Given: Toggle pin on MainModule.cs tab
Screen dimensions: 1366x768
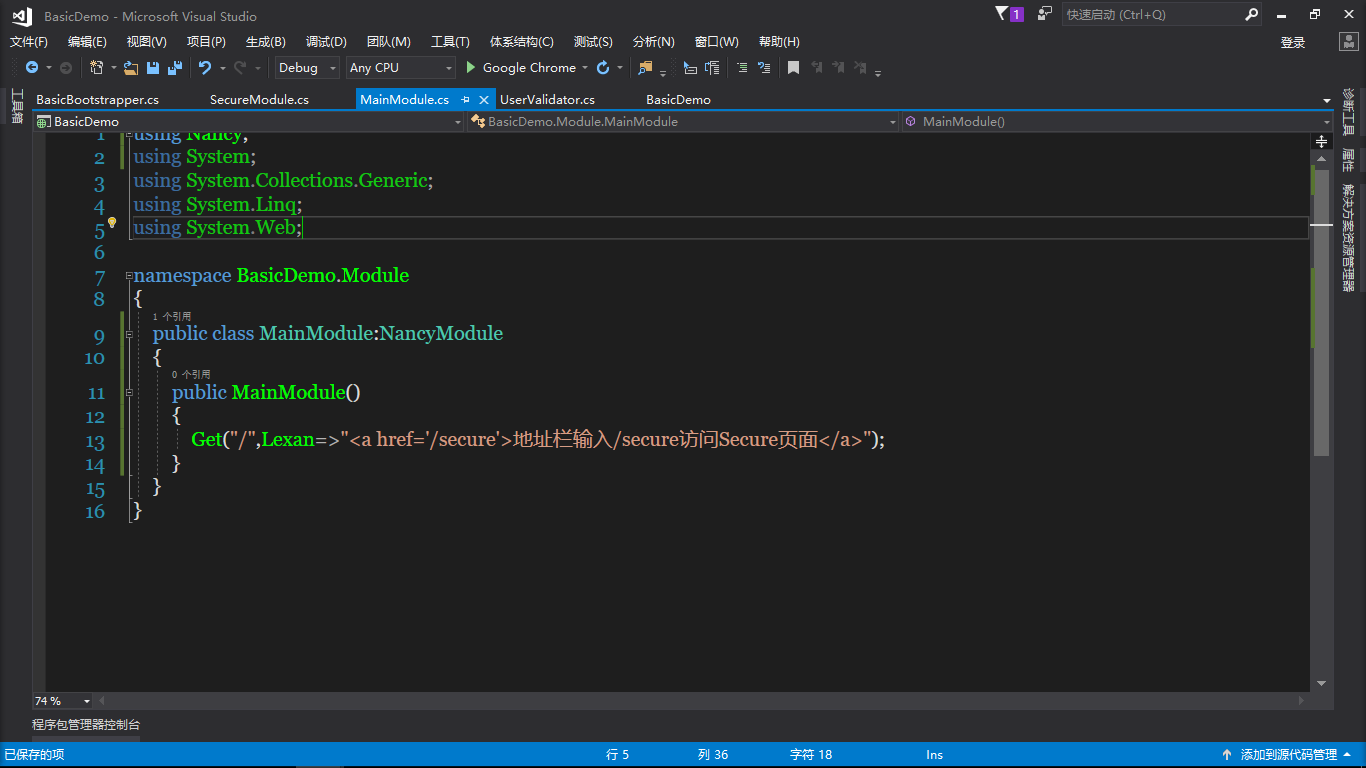Looking at the screenshot, I should tap(465, 100).
